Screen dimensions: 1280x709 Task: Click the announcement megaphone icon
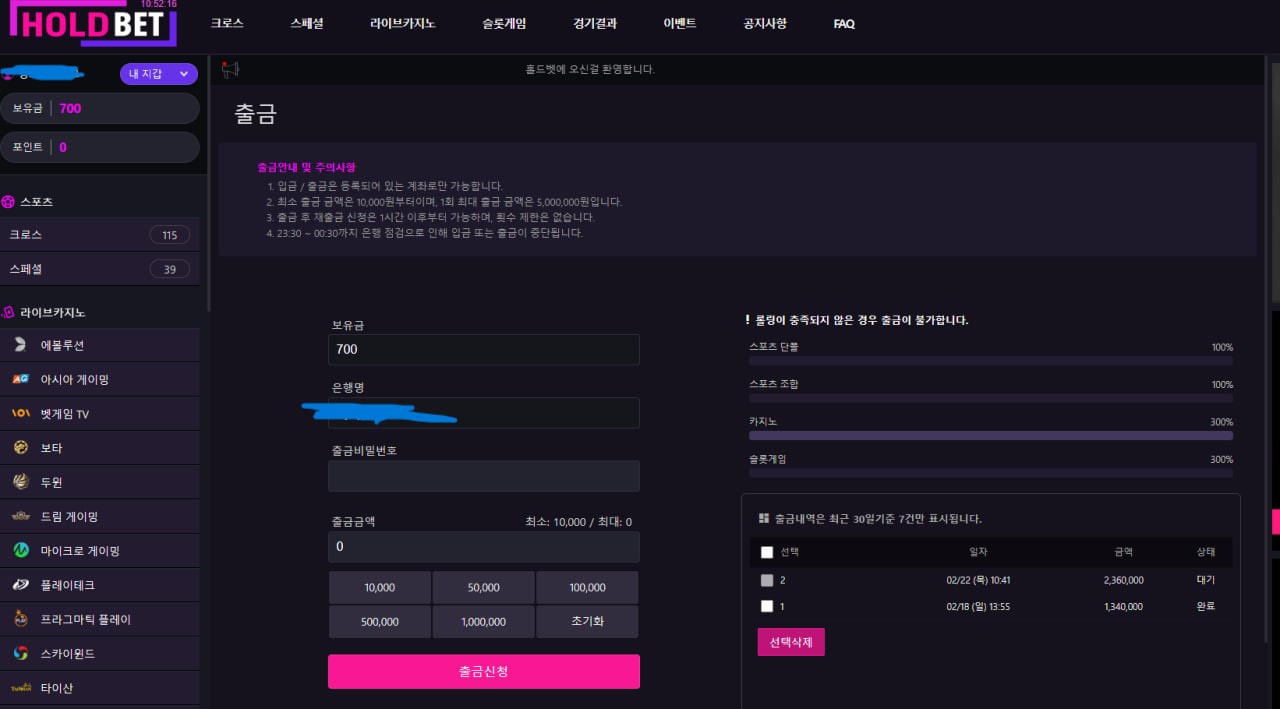click(231, 70)
